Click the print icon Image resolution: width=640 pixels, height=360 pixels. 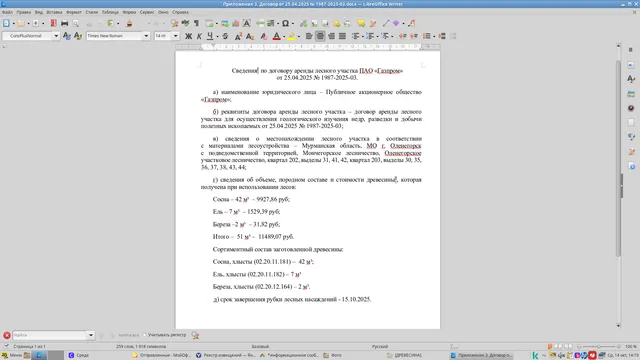64,23
